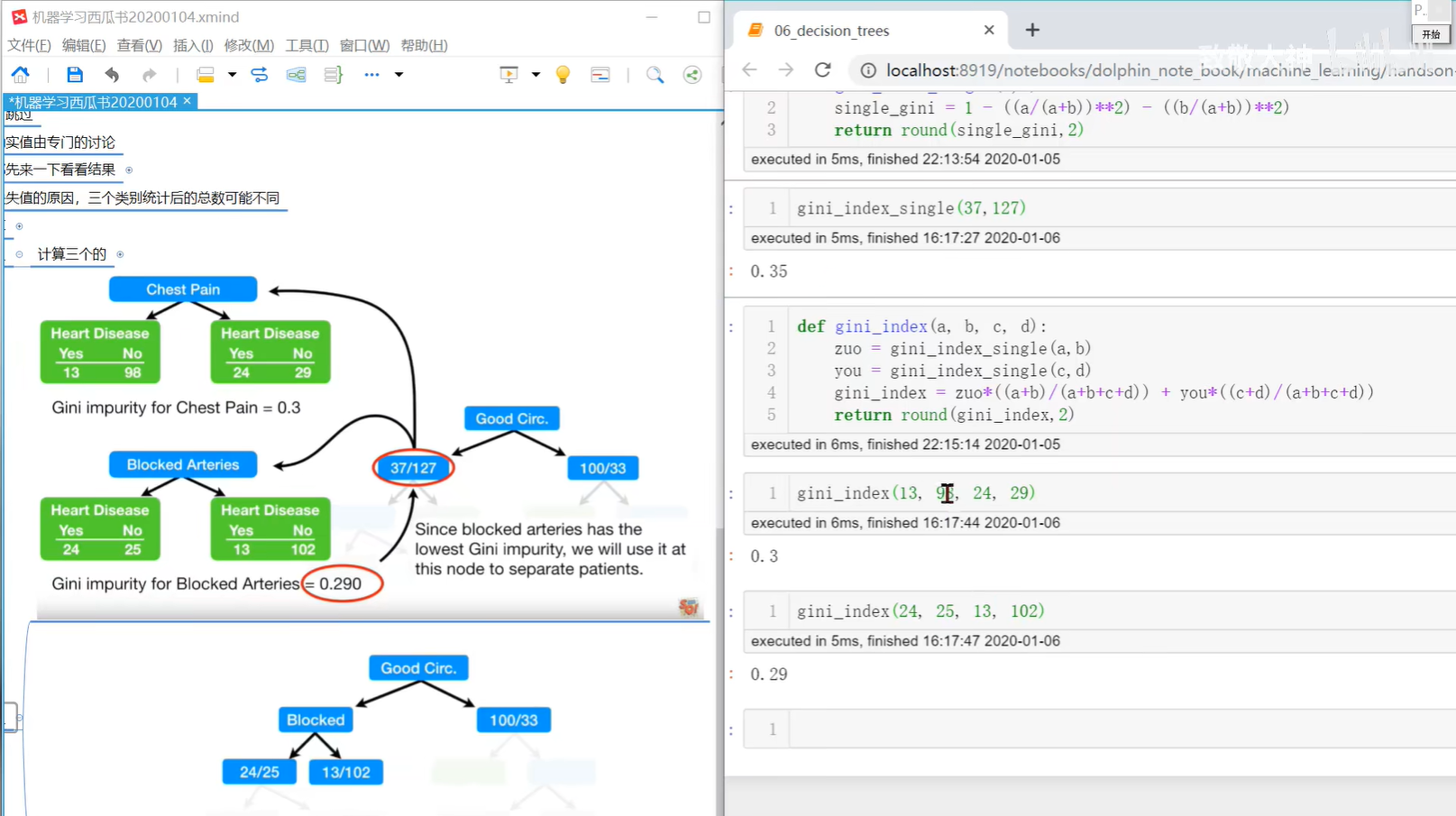Reload the notebook page in browser
This screenshot has height=816, width=1456.
(822, 70)
